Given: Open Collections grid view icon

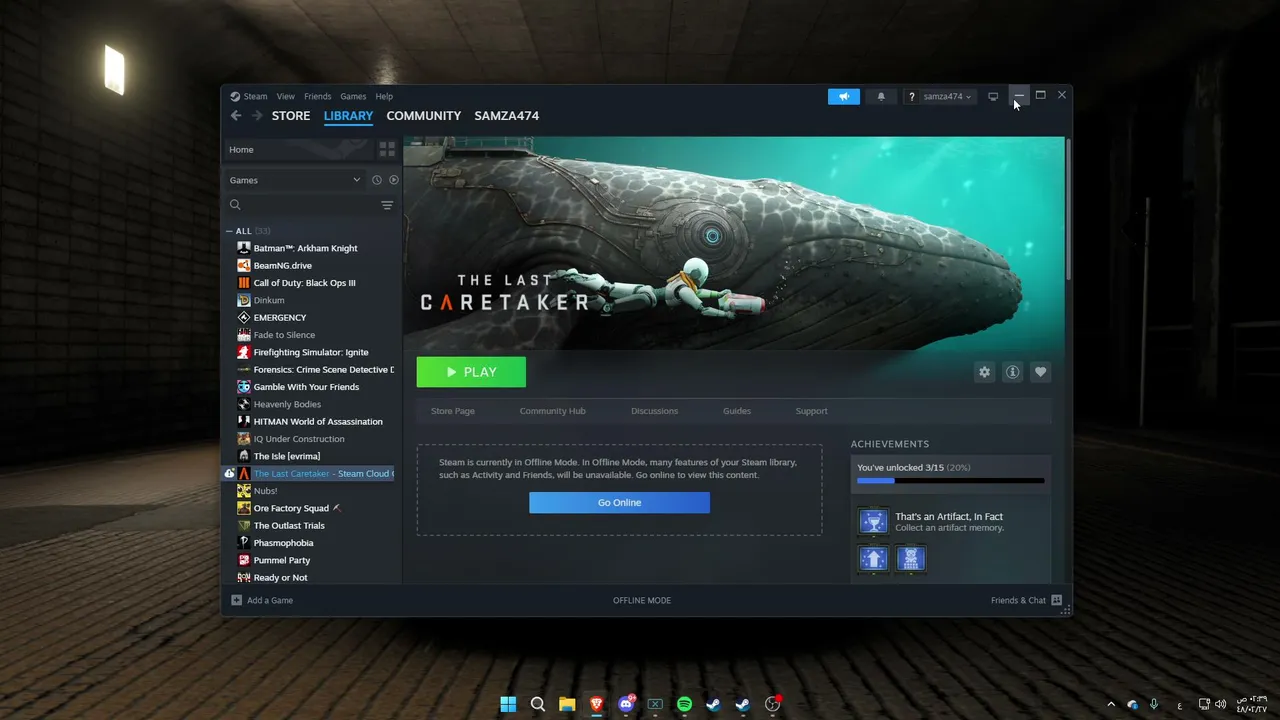Looking at the screenshot, I should [387, 149].
